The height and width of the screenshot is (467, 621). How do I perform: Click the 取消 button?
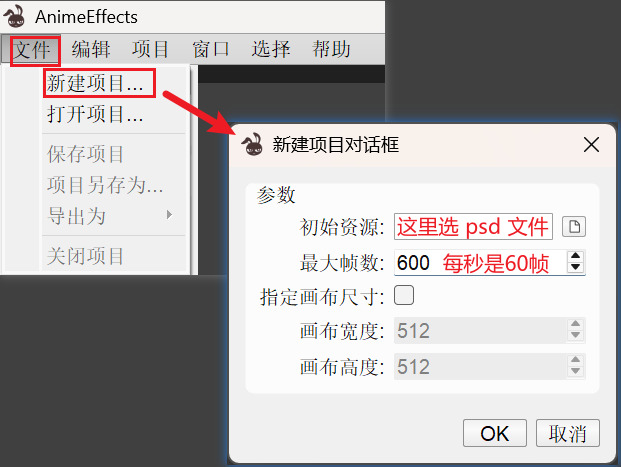568,433
